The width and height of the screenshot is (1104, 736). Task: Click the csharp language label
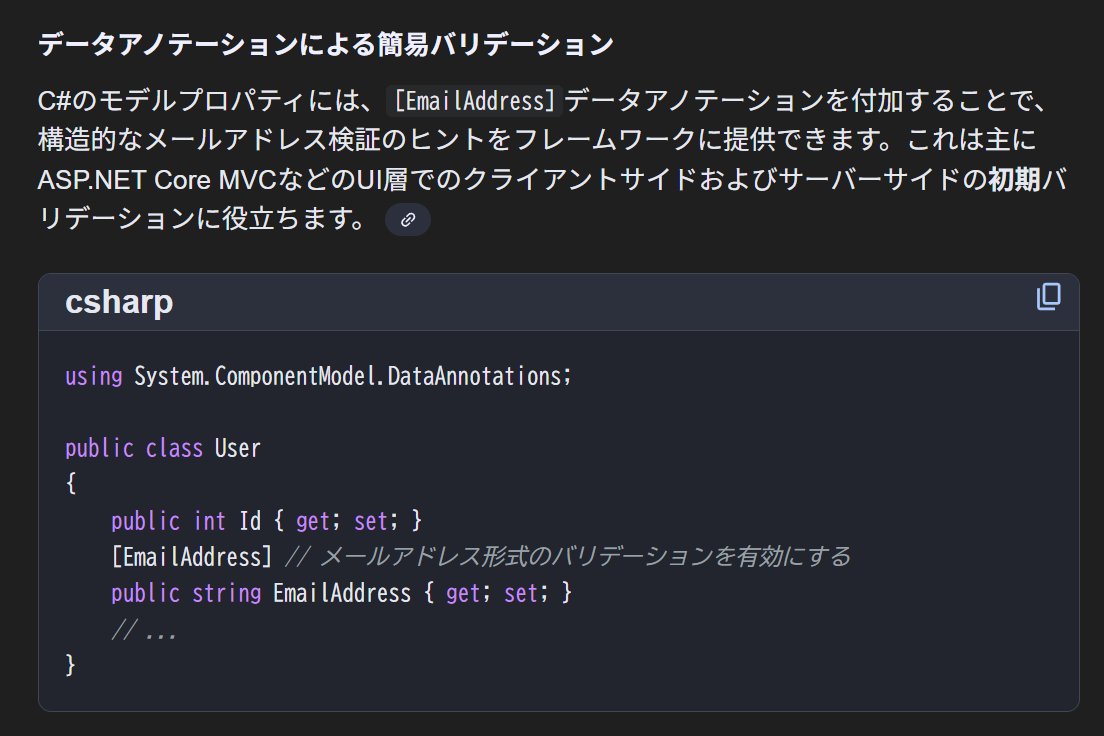click(x=119, y=302)
